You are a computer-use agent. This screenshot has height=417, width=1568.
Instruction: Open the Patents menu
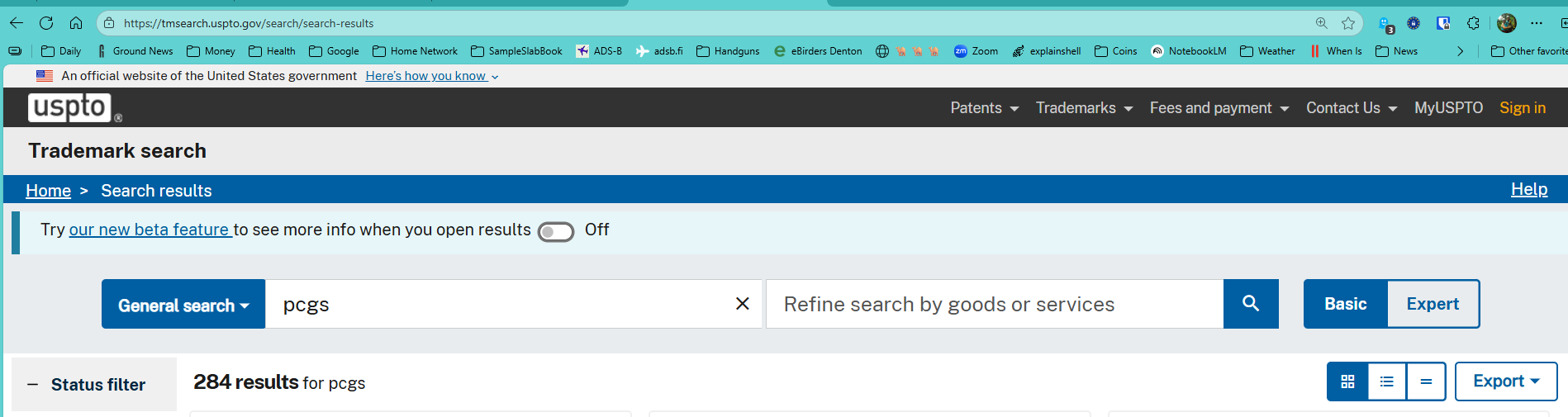click(x=984, y=108)
